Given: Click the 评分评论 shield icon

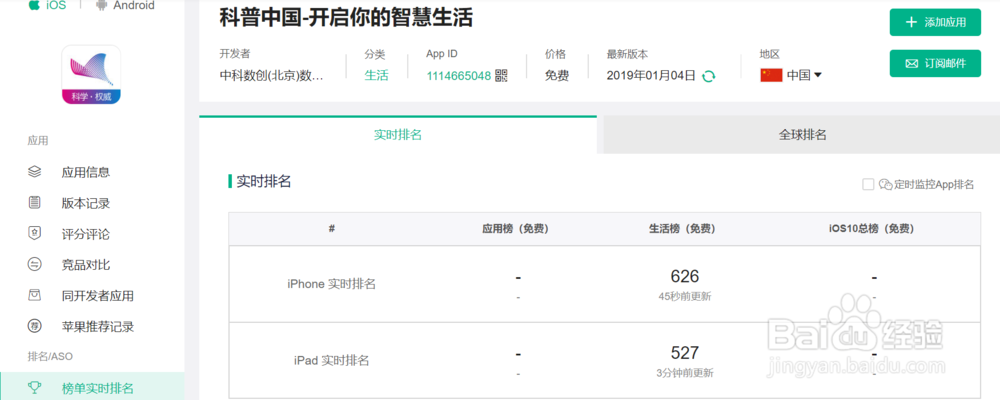Looking at the screenshot, I should tap(34, 233).
